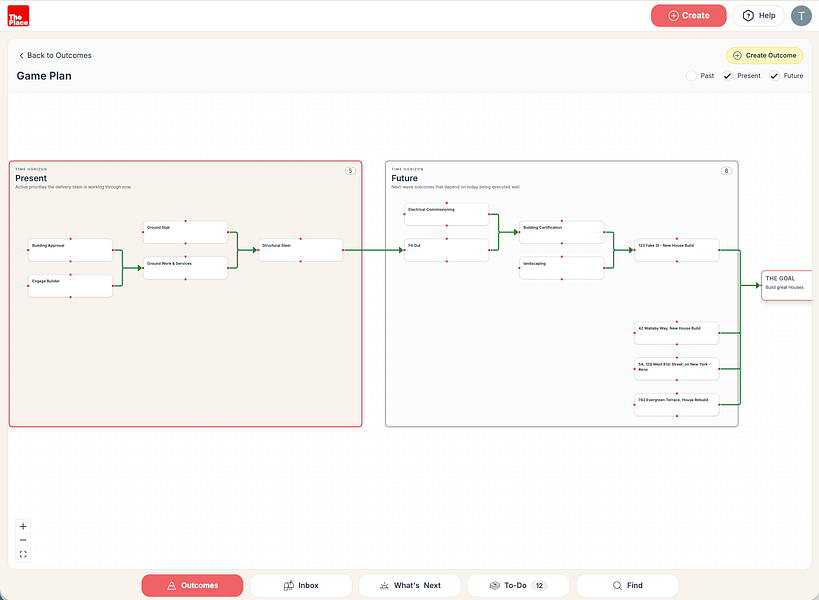819x600 pixels.
Task: Select the Fit Out outcome card
Action: tap(447, 250)
